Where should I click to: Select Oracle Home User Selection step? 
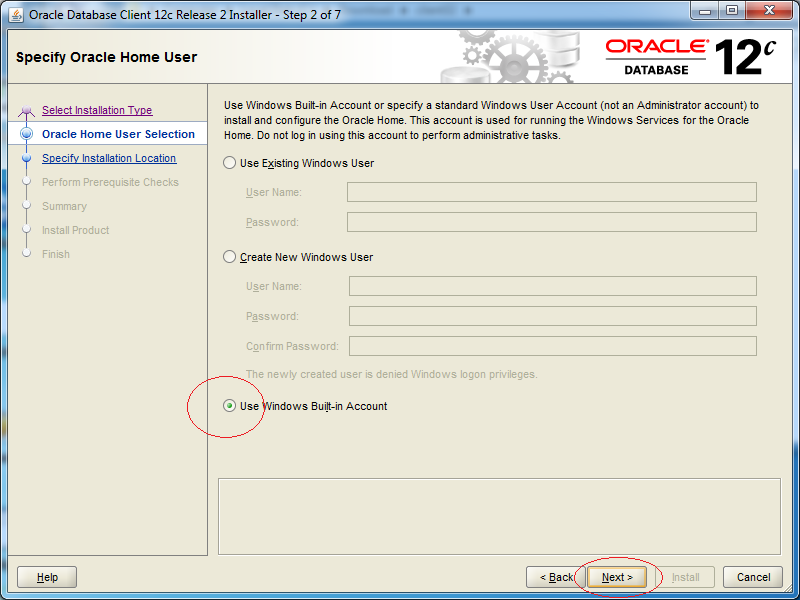pyautogui.click(x=118, y=134)
